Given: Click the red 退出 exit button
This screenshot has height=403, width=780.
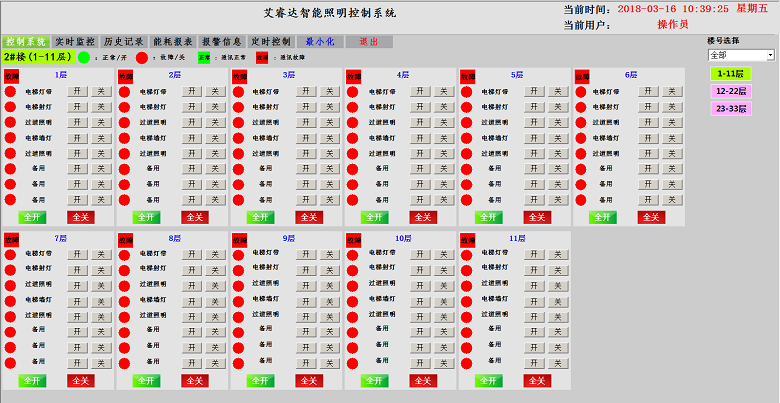Looking at the screenshot, I should 368,42.
